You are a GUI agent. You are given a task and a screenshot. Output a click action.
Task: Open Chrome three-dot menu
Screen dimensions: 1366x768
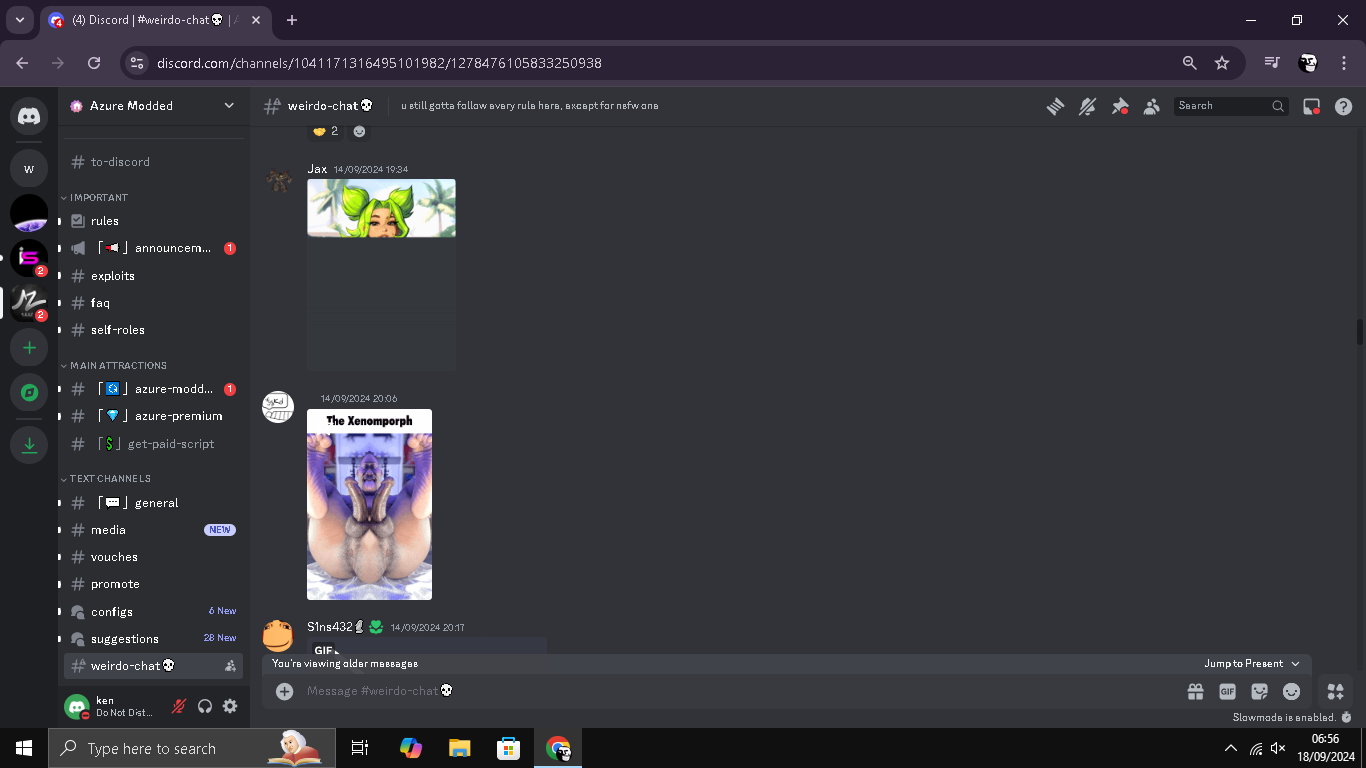point(1344,63)
